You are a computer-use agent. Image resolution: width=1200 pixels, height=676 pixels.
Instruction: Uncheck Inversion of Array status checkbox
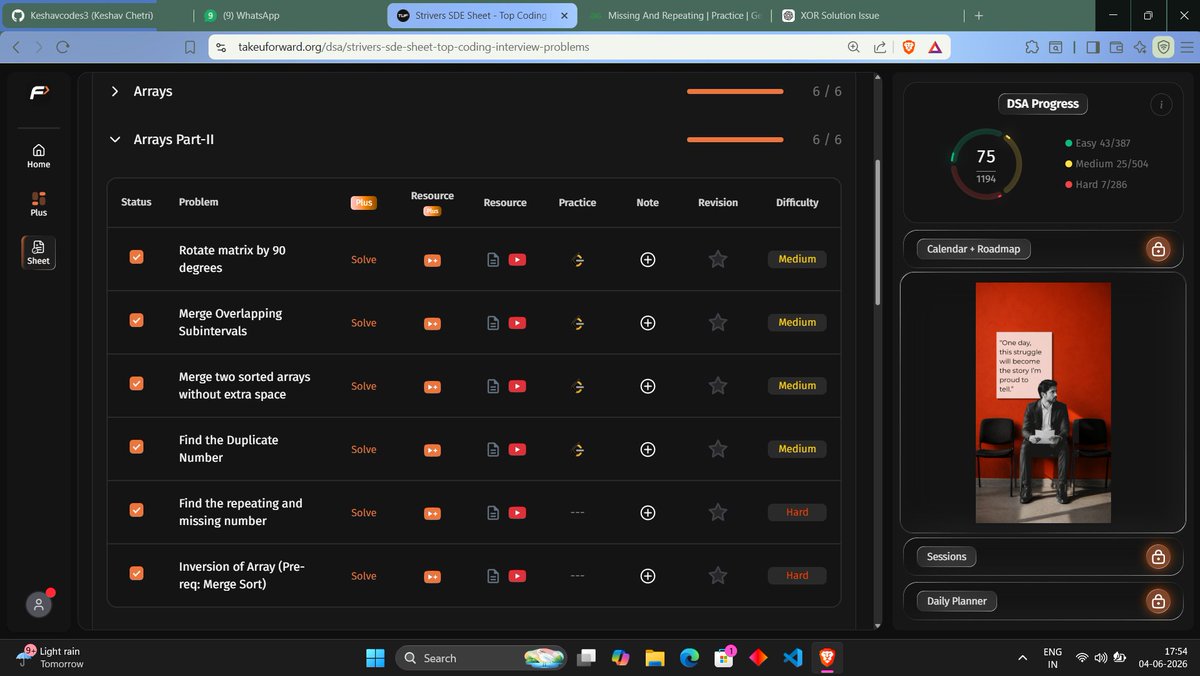click(137, 573)
